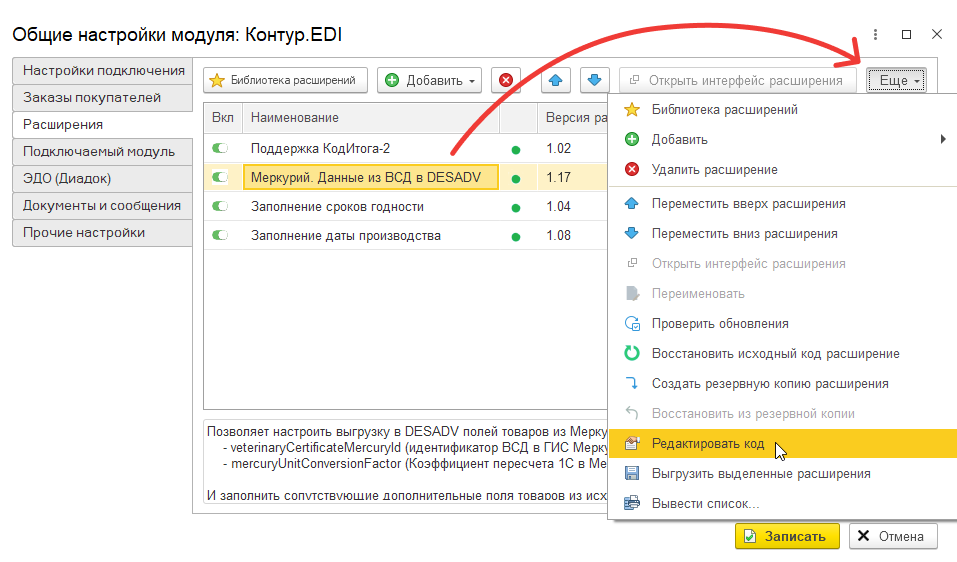Select the row Поддержка КодИтога-2

(406, 148)
